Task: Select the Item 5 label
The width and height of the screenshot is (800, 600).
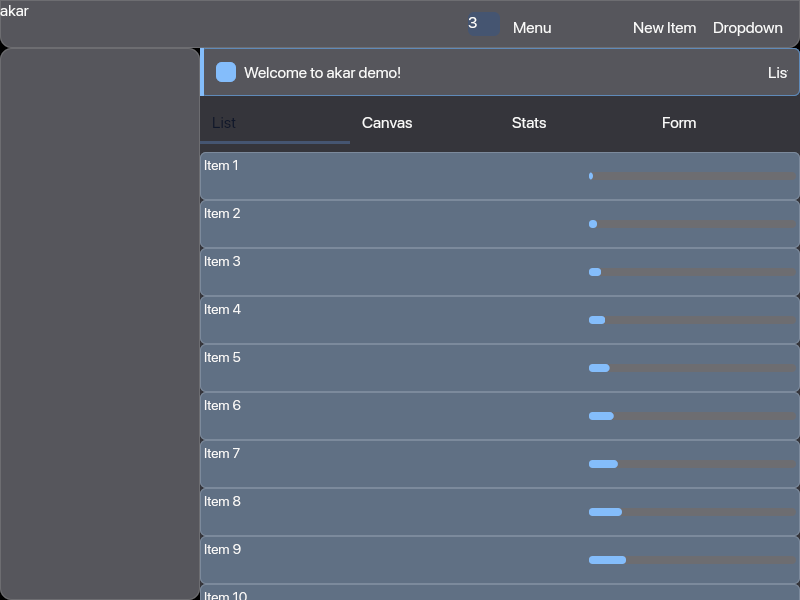Action: click(x=222, y=357)
